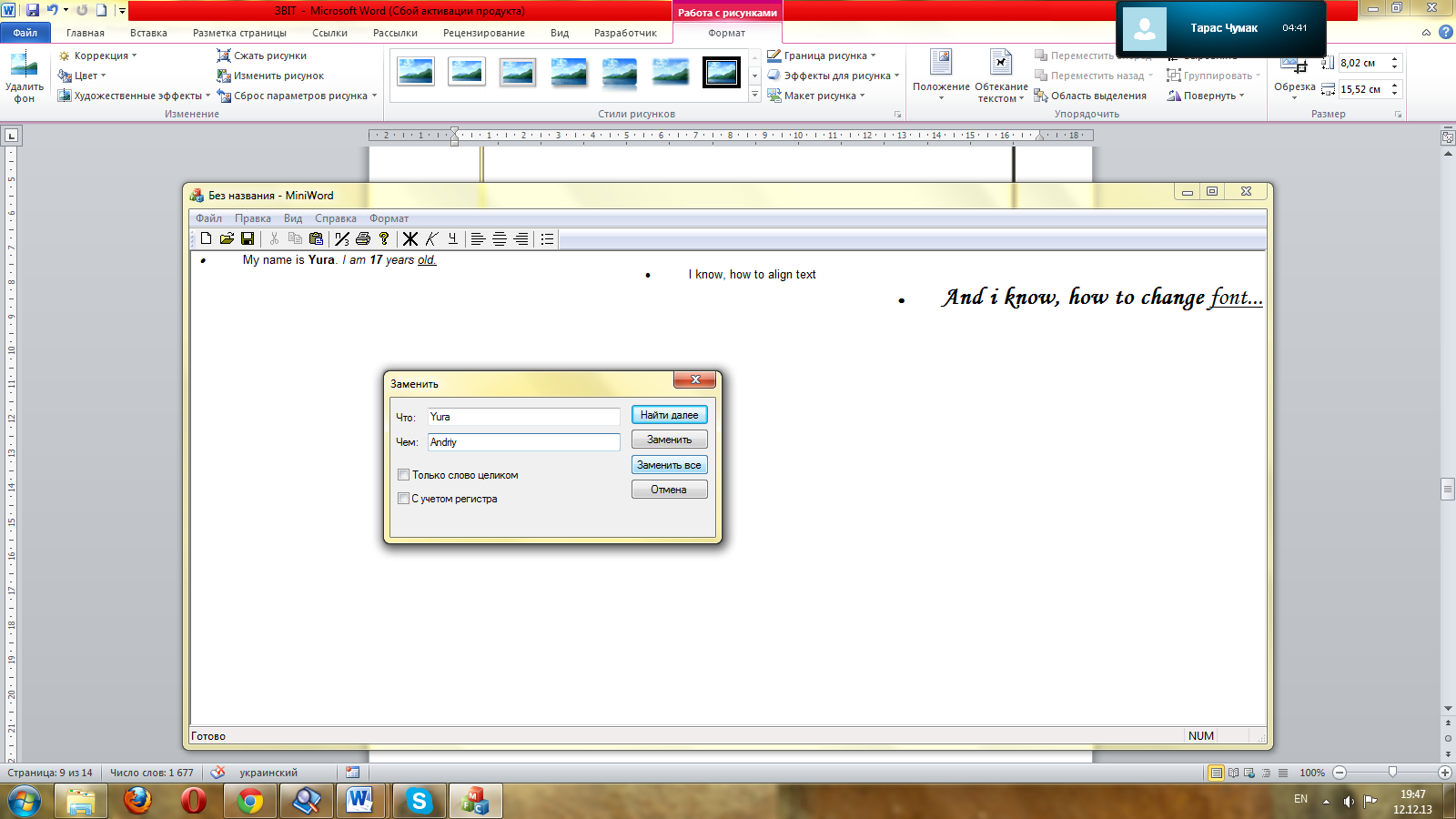Screen dimensions: 1456x819
Task: Click the question mark Help icon in MiniWord
Action: [384, 238]
